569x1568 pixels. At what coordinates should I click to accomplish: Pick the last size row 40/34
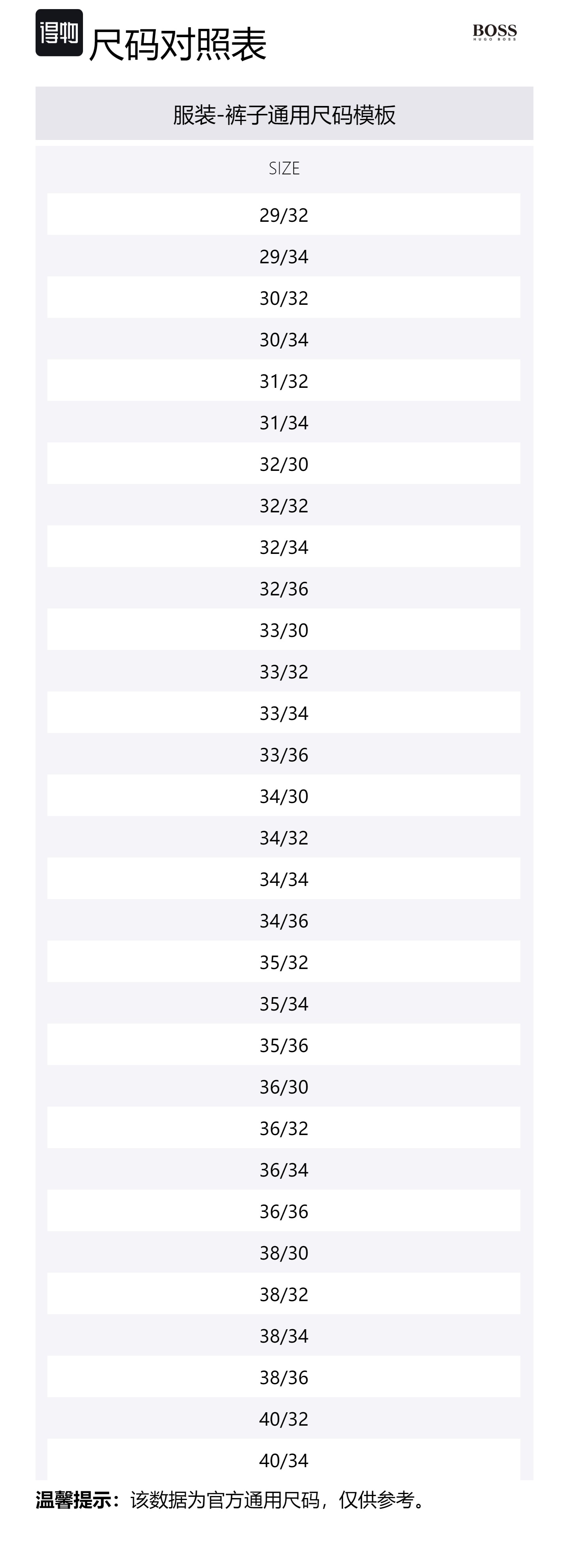[284, 1460]
